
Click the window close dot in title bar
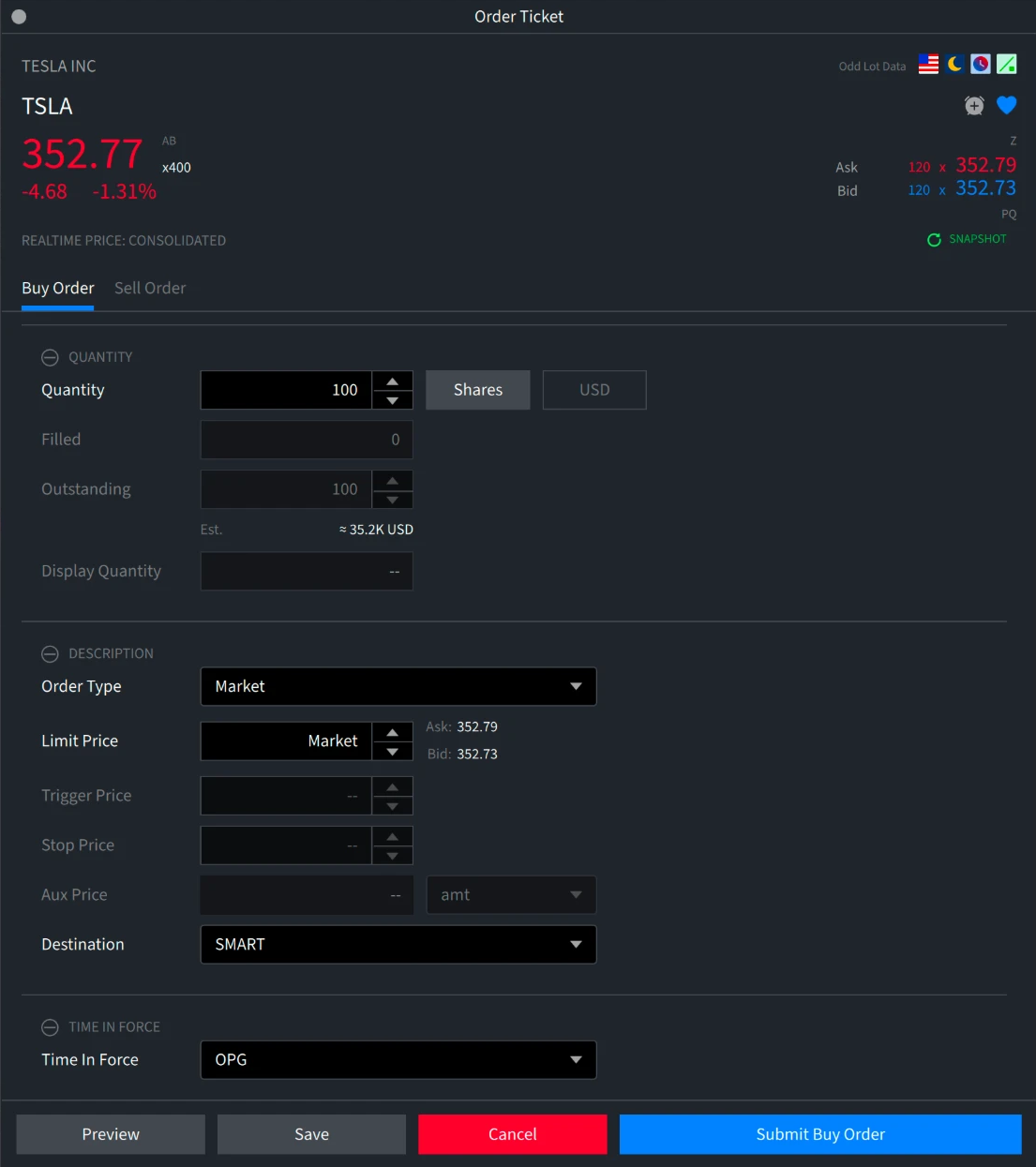coord(19,17)
